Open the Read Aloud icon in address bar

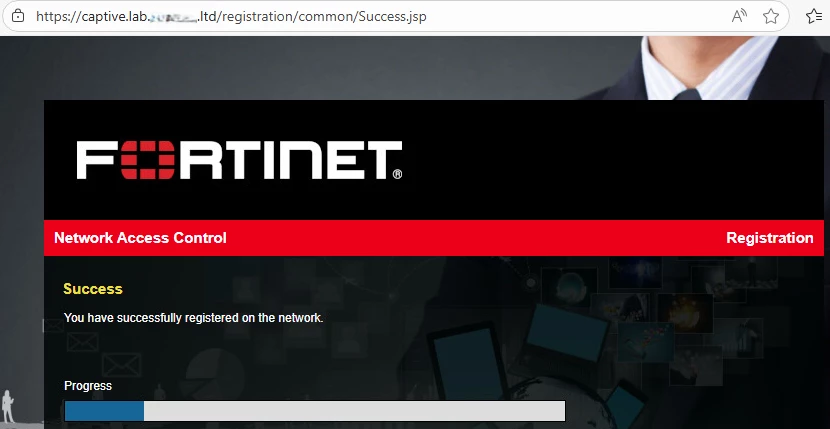pyautogui.click(x=739, y=16)
